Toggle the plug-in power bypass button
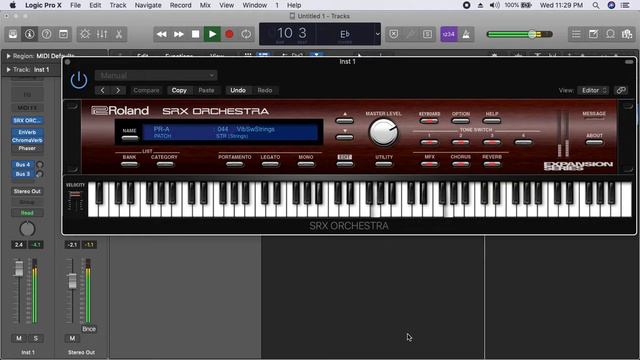This screenshot has width=640, height=360. click(x=79, y=80)
